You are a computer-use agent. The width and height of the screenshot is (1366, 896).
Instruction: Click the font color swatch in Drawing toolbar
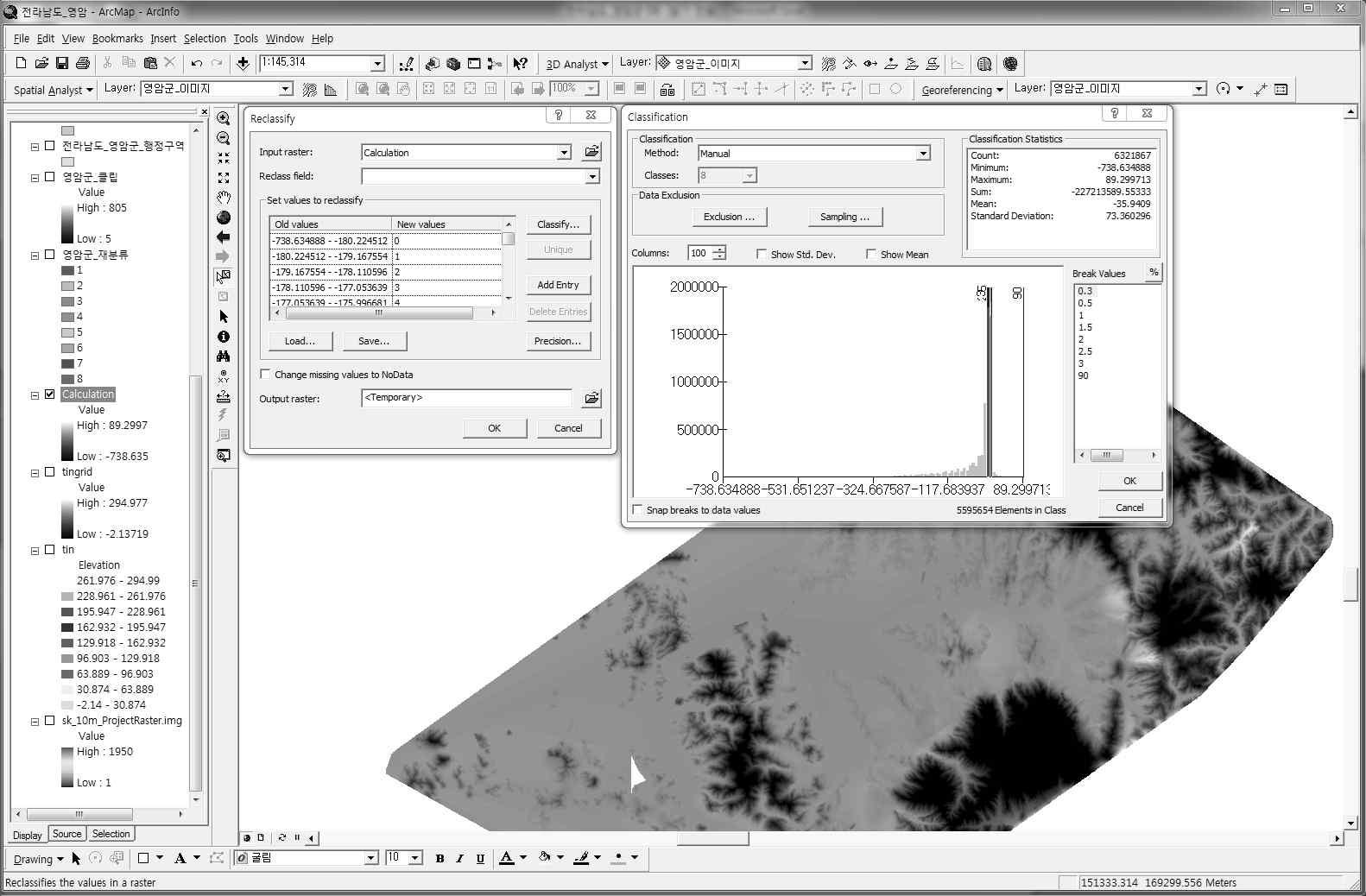click(x=507, y=858)
